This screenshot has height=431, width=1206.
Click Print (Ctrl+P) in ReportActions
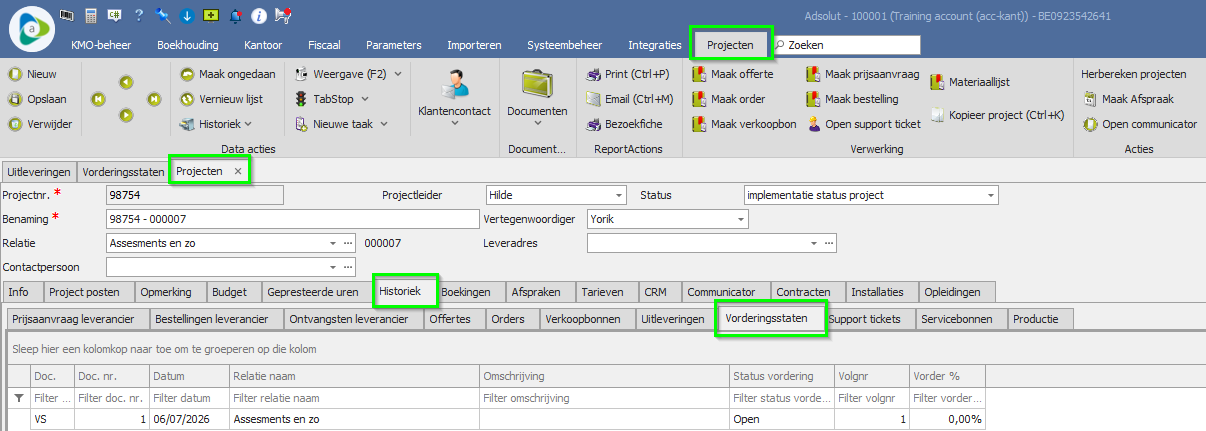[627, 74]
